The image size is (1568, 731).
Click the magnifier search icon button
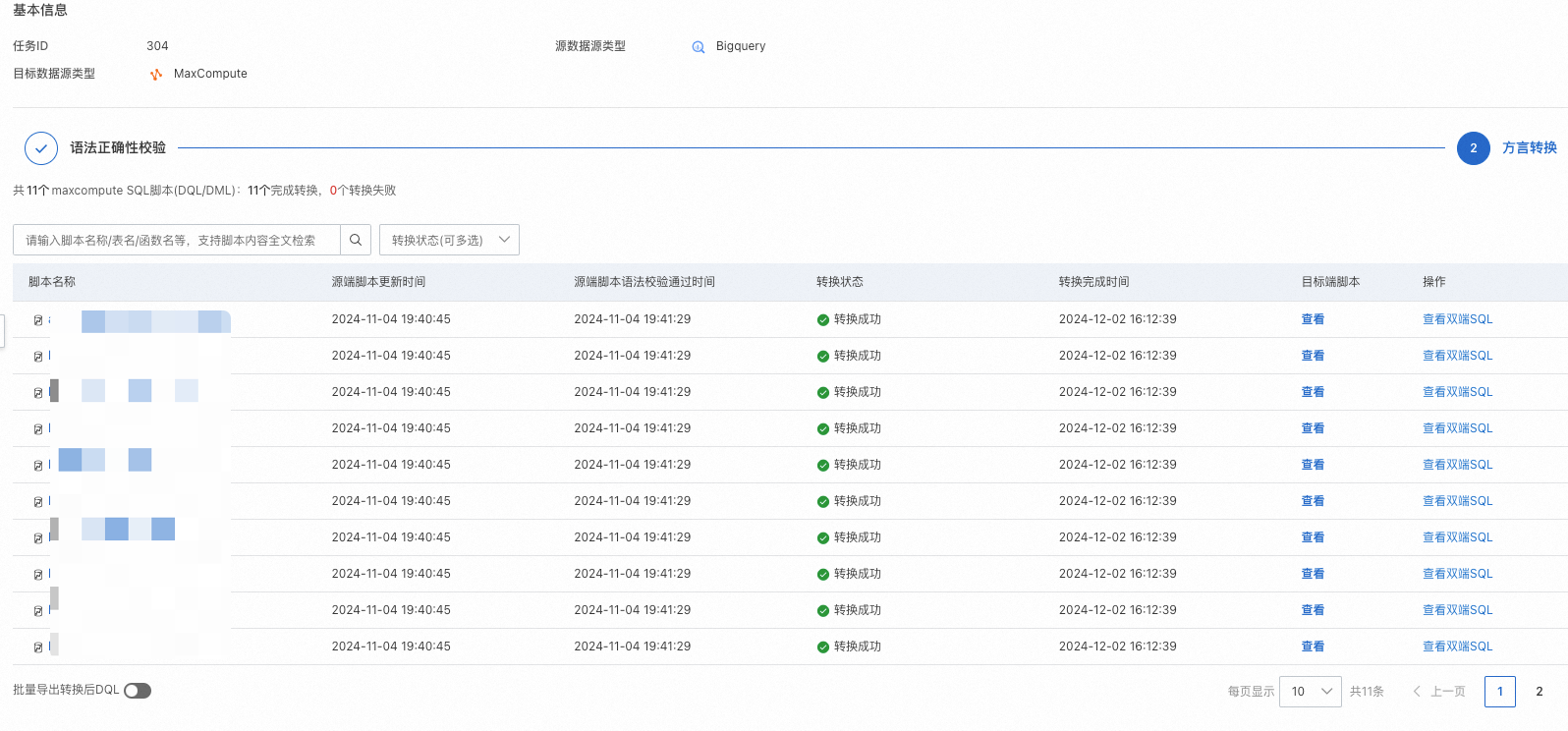[356, 240]
